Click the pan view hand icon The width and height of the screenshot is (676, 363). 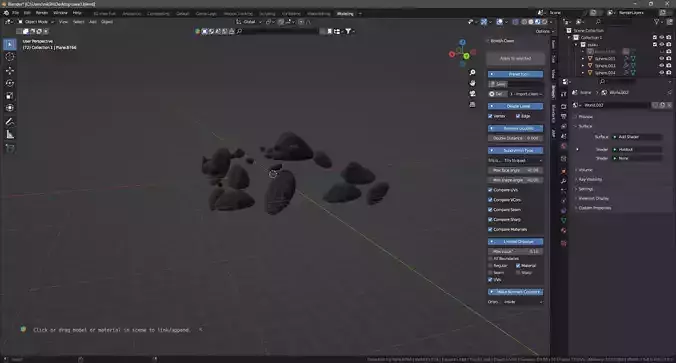473,83
